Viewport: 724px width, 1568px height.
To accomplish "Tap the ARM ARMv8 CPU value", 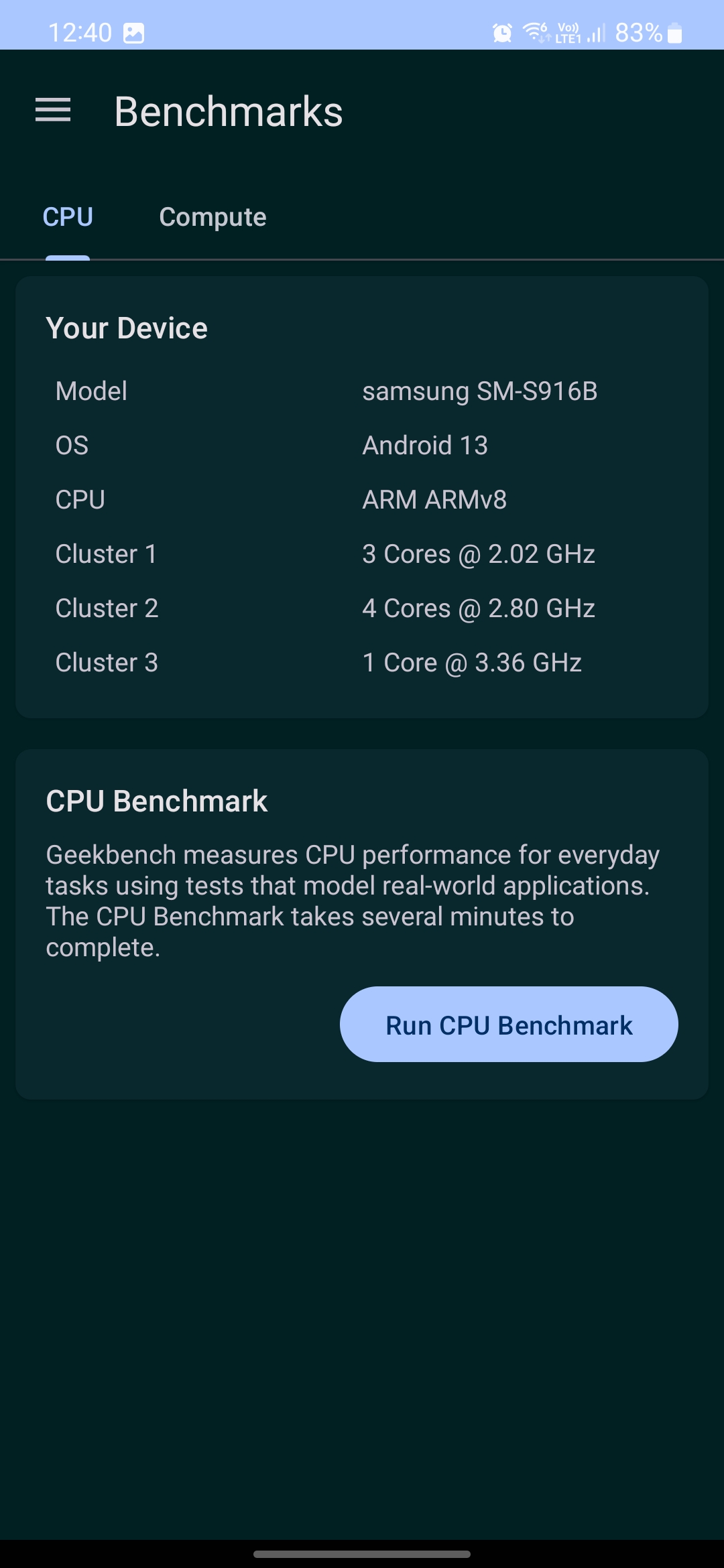I will tap(434, 500).
